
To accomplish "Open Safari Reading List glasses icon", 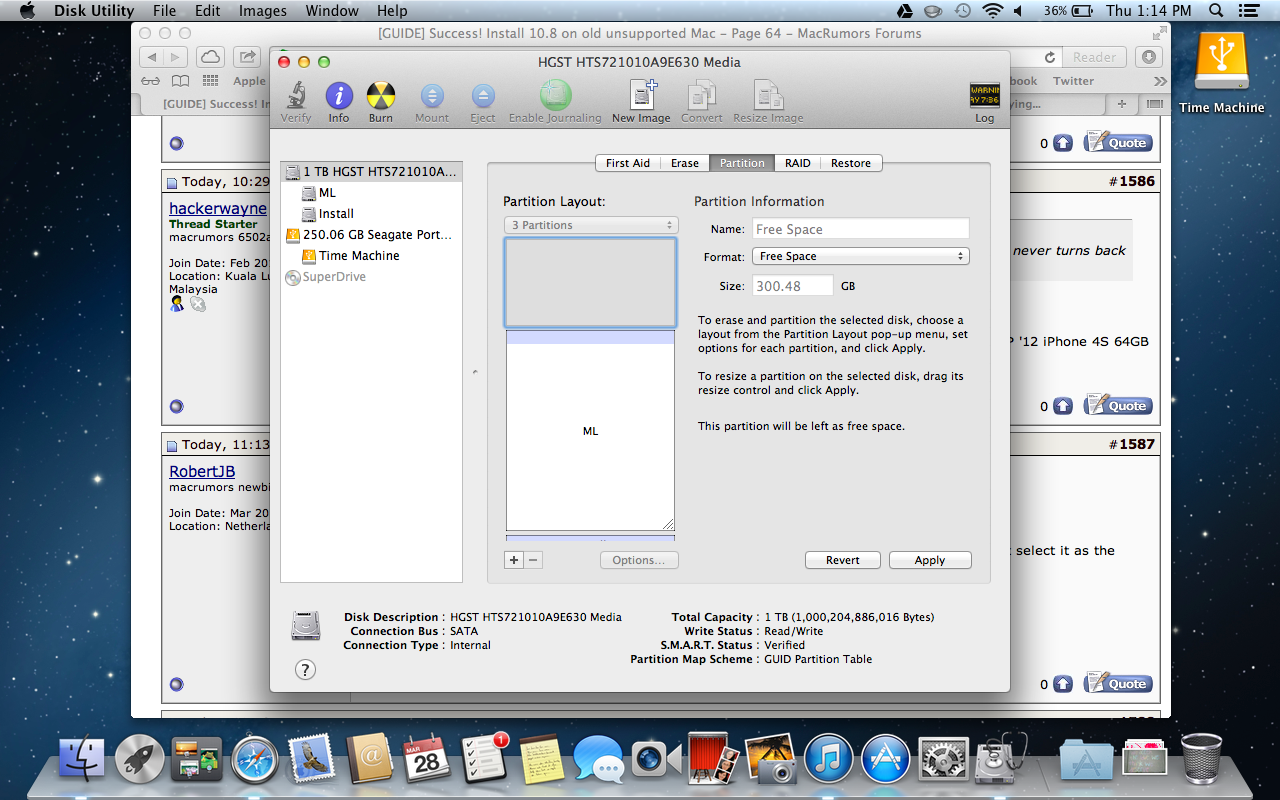I will [x=150, y=81].
